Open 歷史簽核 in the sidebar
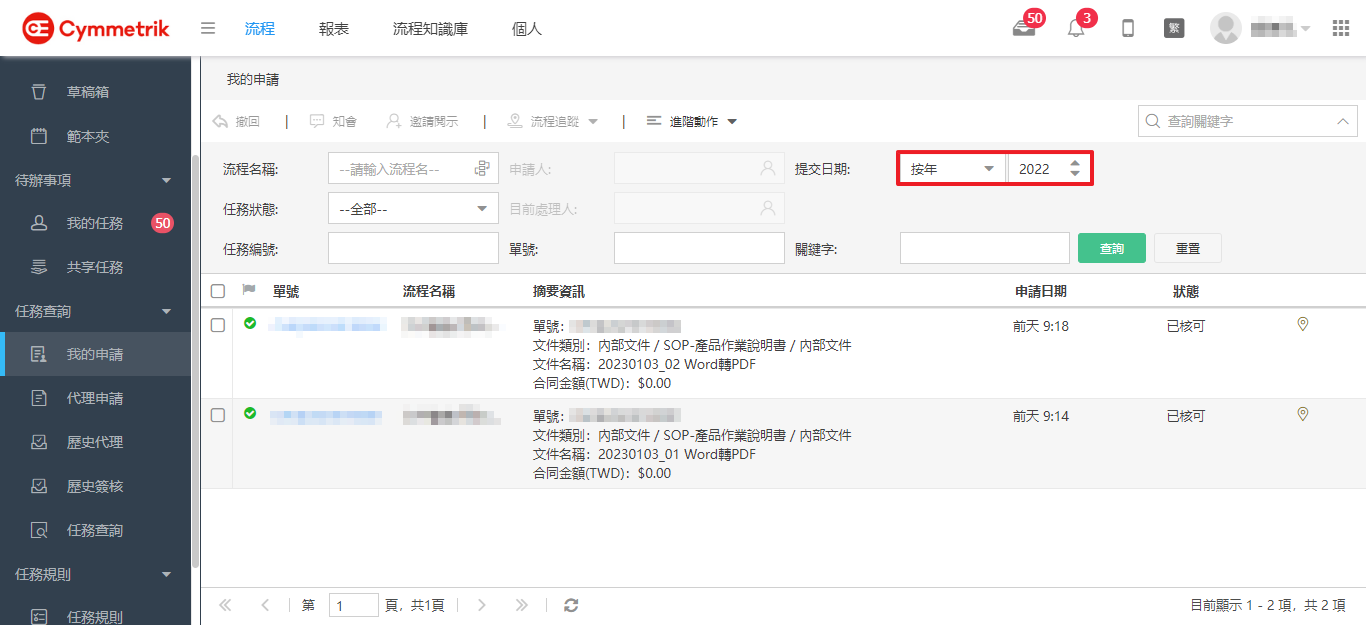This screenshot has width=1366, height=625. click(95, 486)
